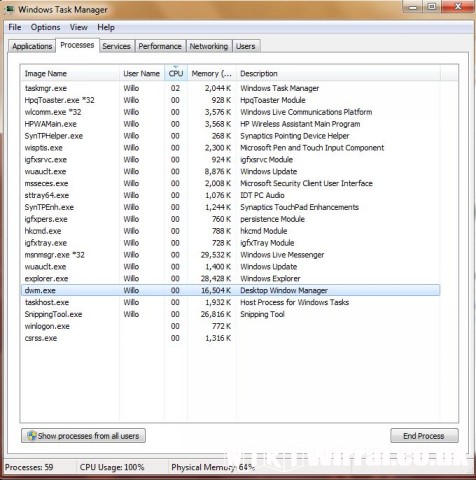Maximize the Task Manager window

(x=432, y=7)
